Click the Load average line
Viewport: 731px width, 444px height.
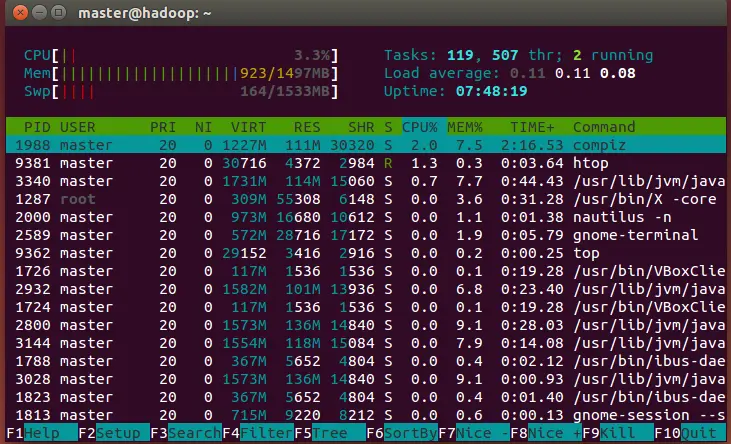coord(510,73)
